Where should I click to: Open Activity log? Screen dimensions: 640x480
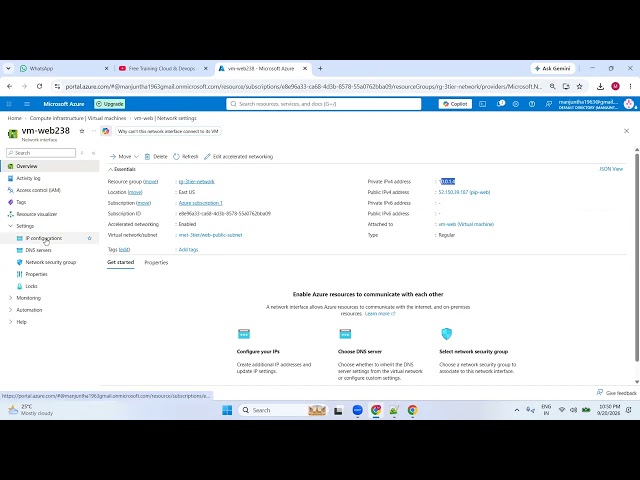(x=28, y=178)
